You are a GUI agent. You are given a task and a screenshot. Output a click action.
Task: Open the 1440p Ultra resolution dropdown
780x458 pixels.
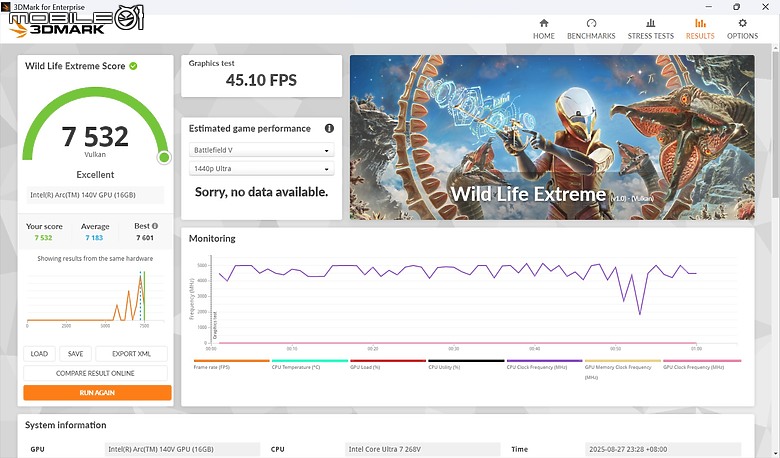tap(261, 169)
